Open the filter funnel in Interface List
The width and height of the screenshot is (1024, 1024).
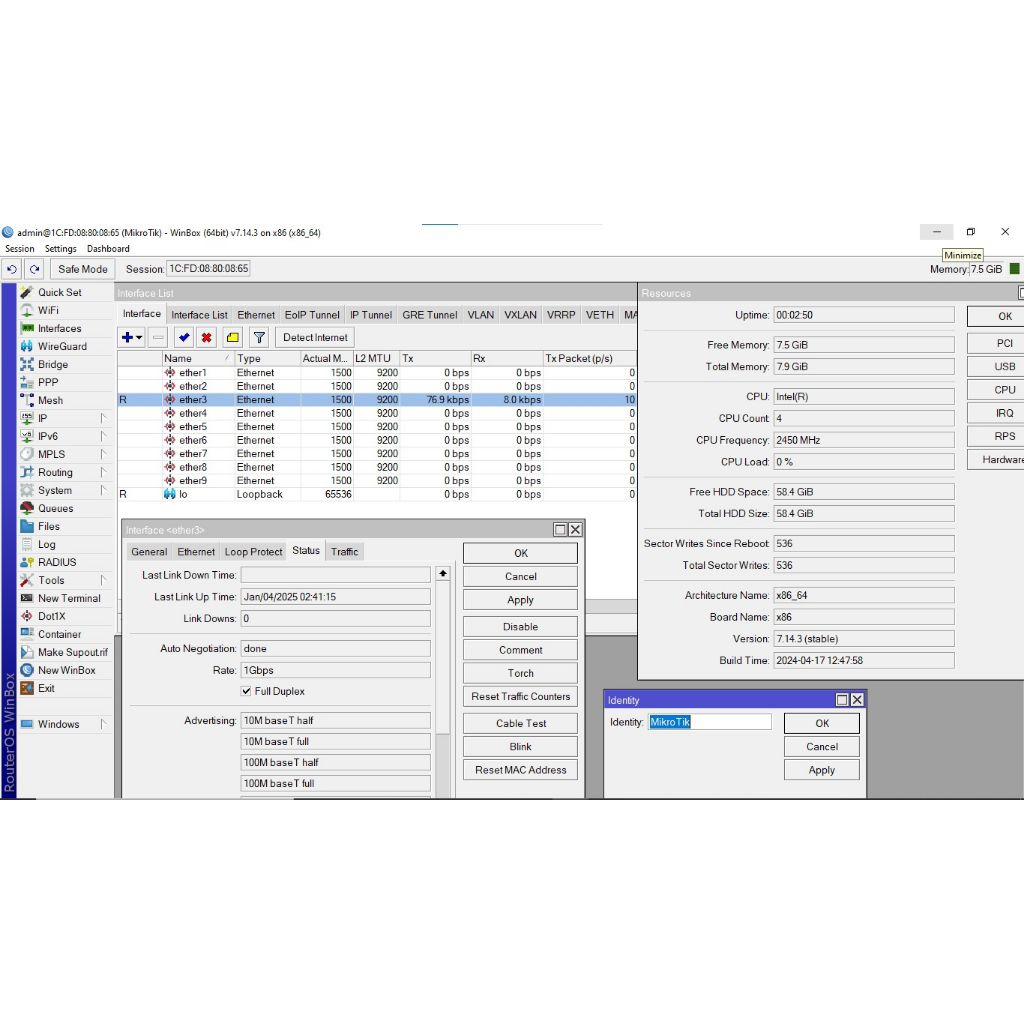tap(259, 338)
